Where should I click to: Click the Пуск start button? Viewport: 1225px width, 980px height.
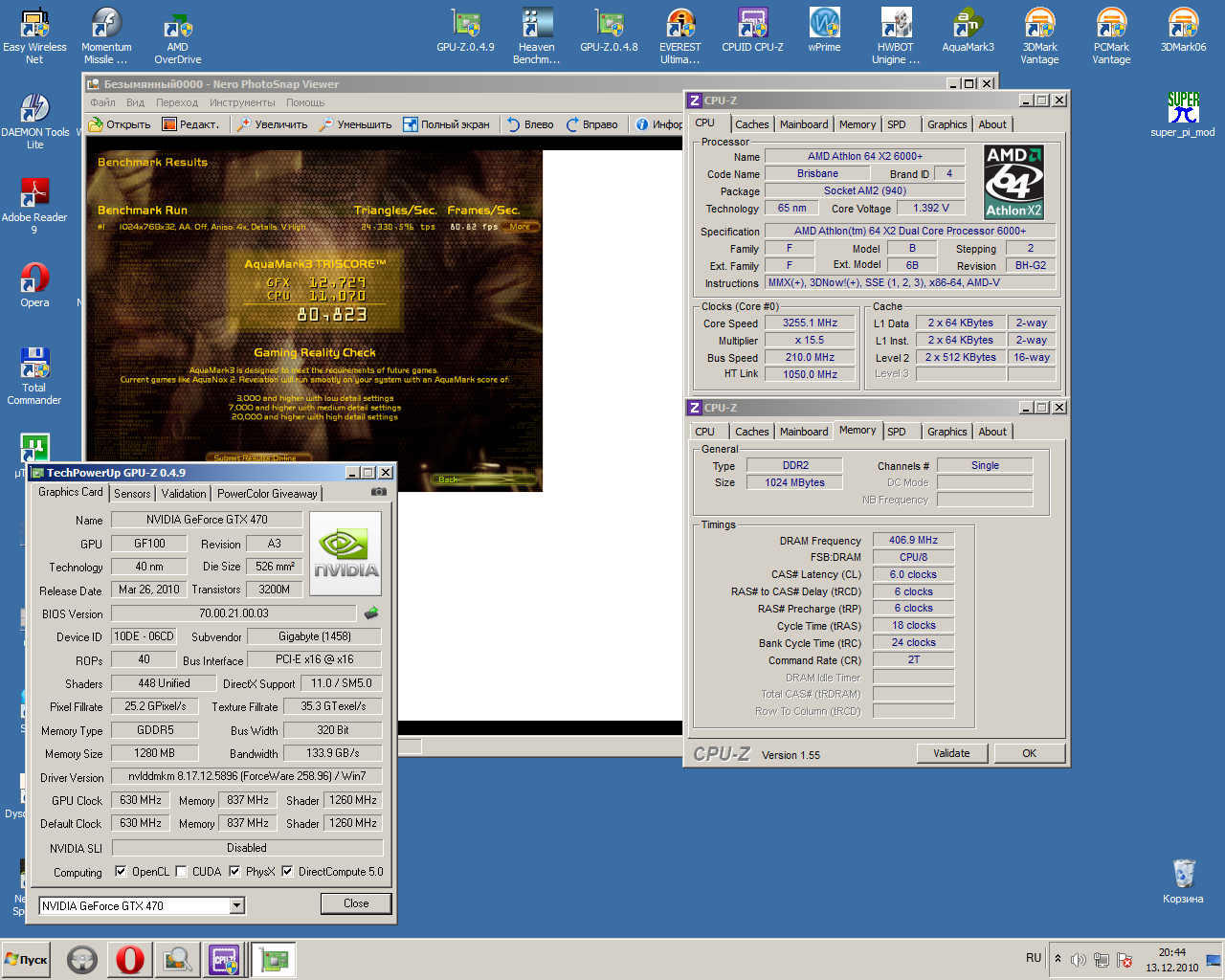(27, 959)
